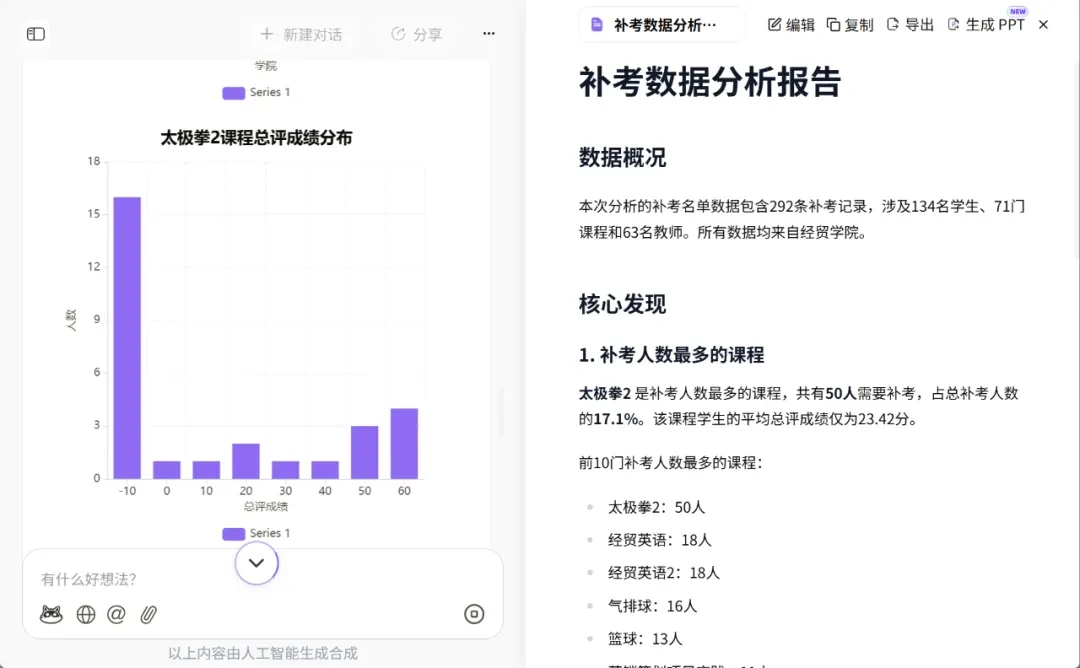Click the bar at score 50
The width and height of the screenshot is (1080, 668).
tap(364, 452)
